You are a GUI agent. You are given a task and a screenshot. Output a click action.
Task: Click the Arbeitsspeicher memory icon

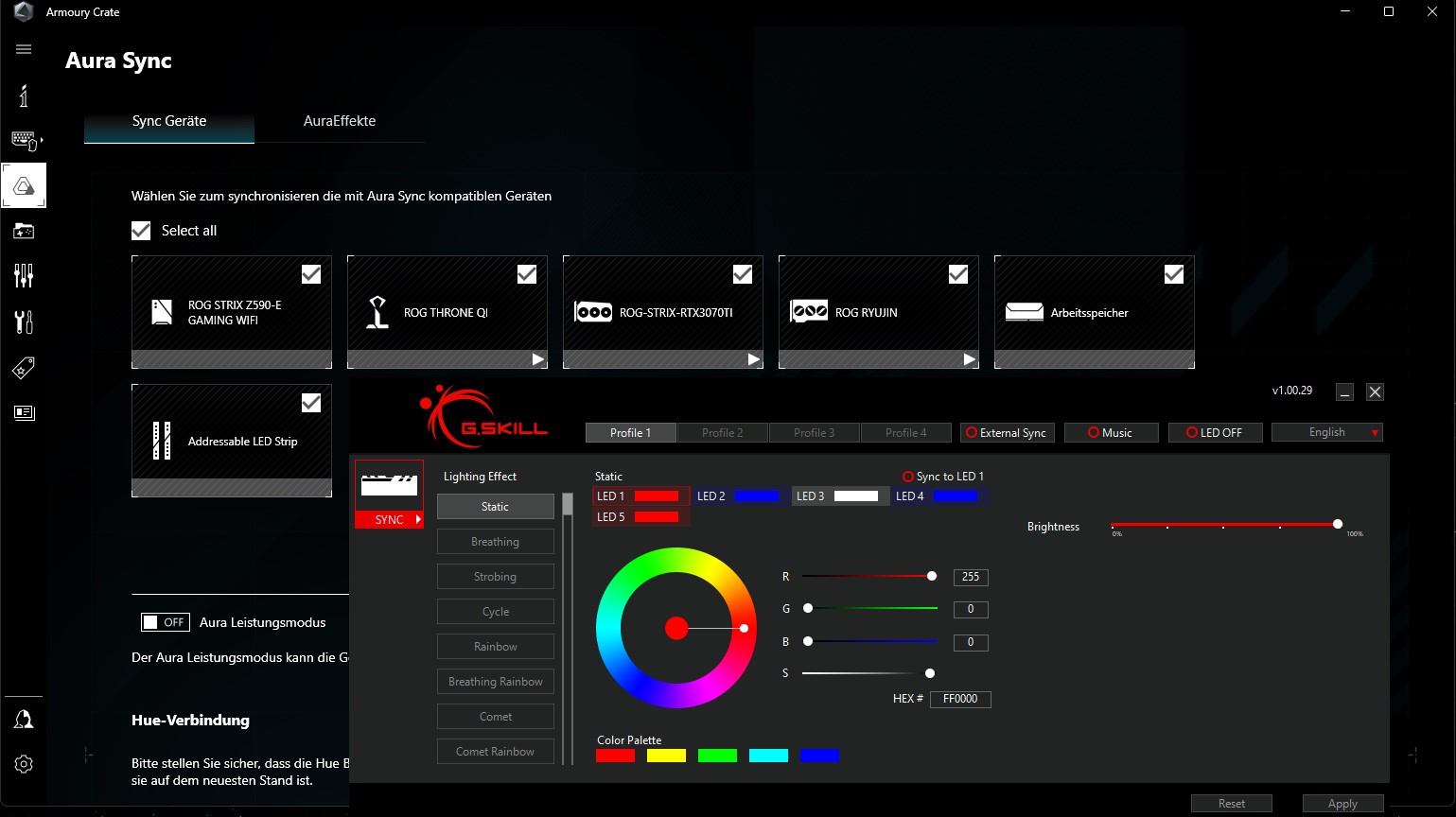1025,312
